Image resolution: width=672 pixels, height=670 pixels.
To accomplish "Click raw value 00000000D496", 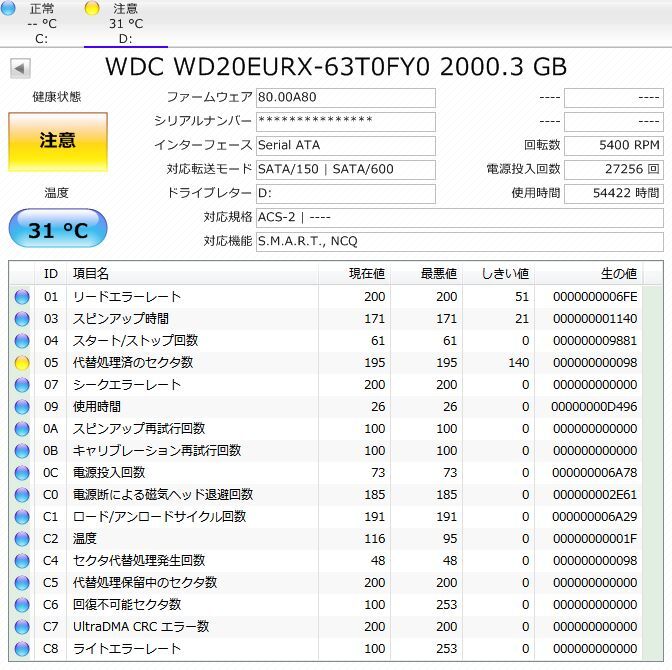I will 594,407.
